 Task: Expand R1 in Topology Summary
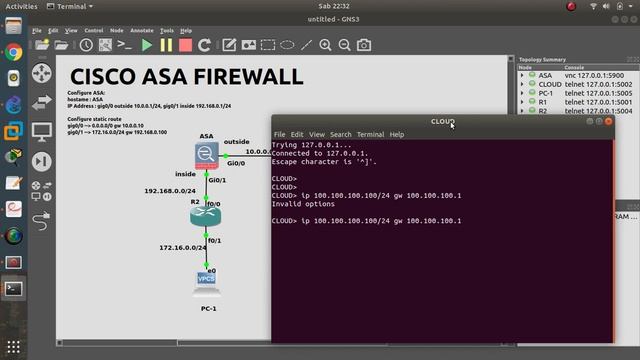point(522,102)
